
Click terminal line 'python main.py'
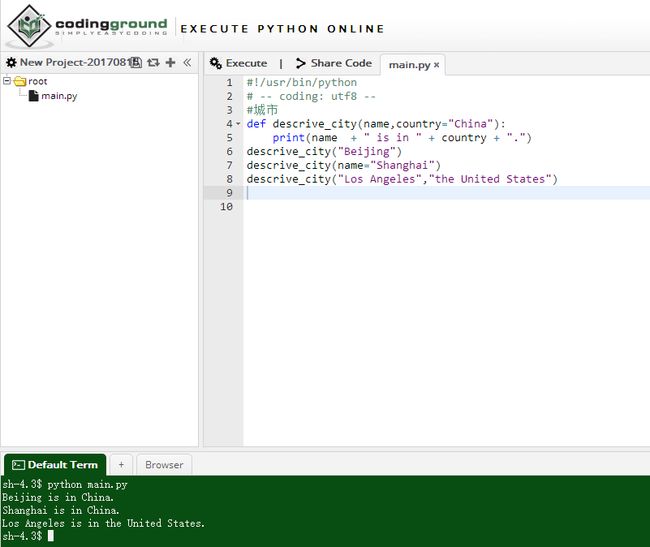pyautogui.click(x=87, y=484)
